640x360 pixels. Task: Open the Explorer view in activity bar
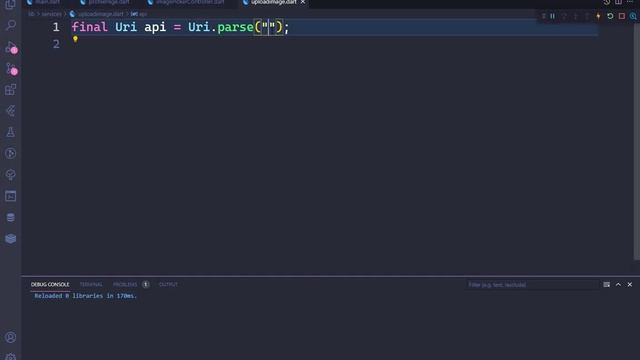(x=11, y=4)
